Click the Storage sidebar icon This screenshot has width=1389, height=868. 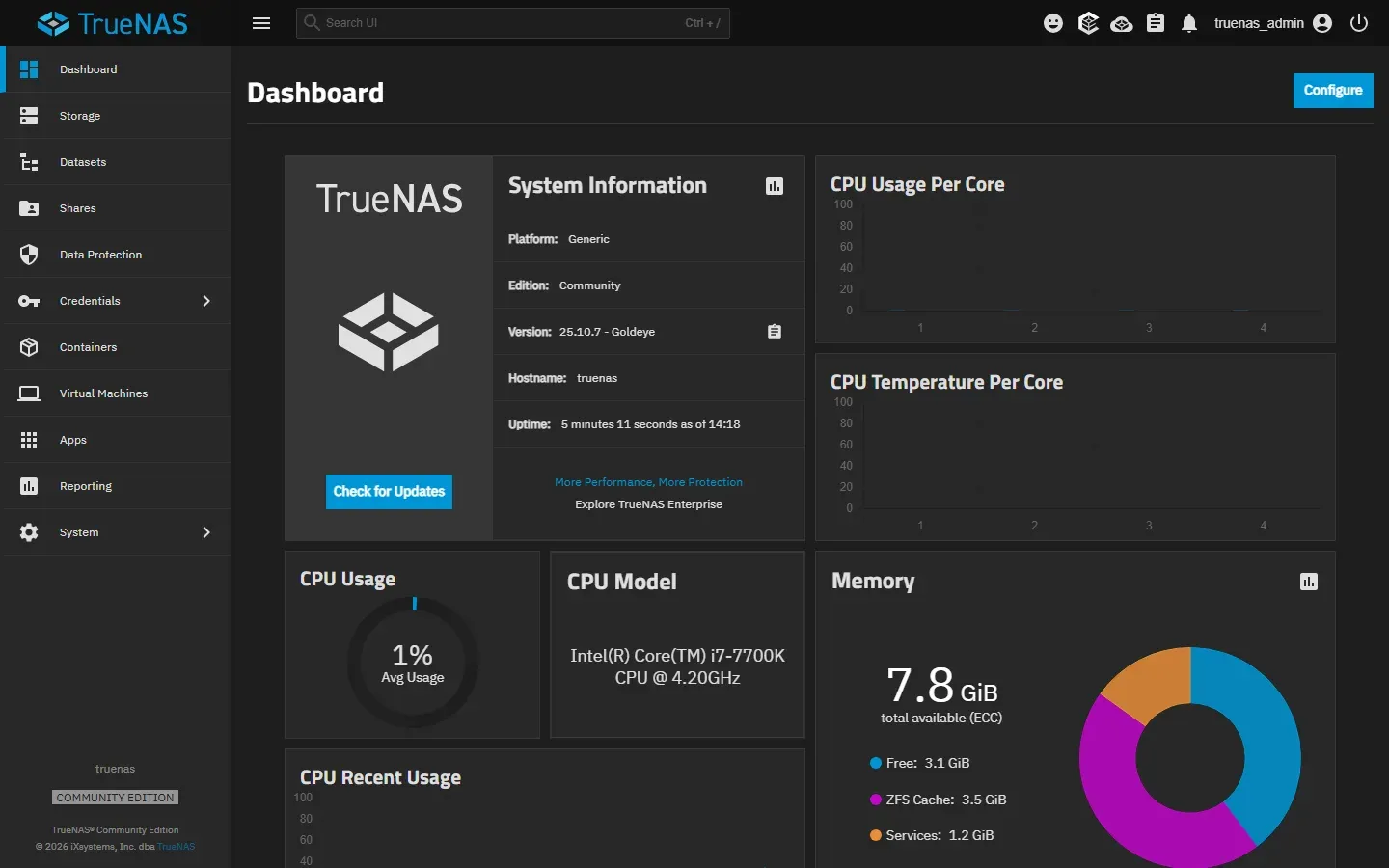click(29, 116)
